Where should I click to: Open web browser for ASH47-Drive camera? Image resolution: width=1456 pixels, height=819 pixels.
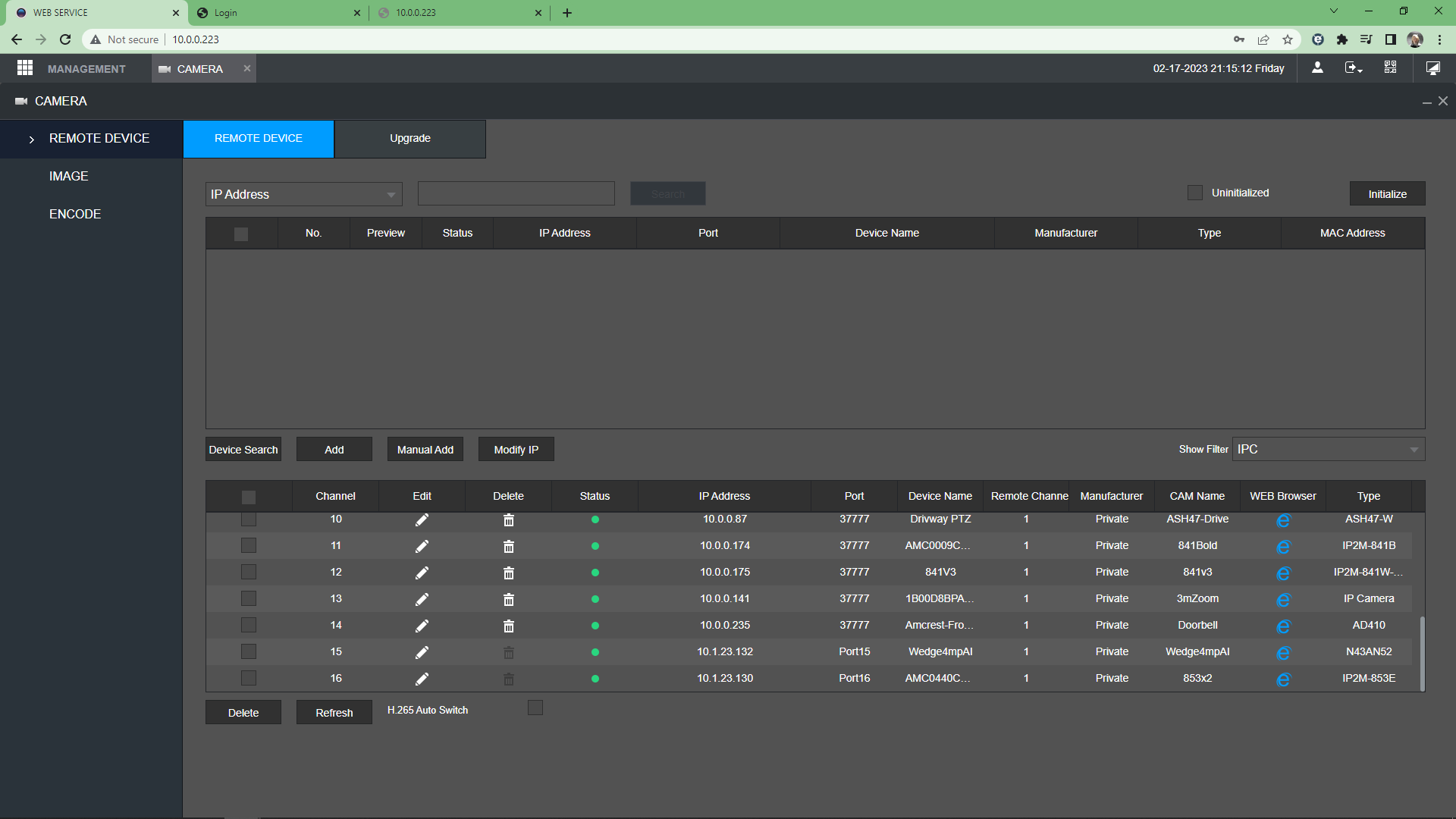[1283, 520]
